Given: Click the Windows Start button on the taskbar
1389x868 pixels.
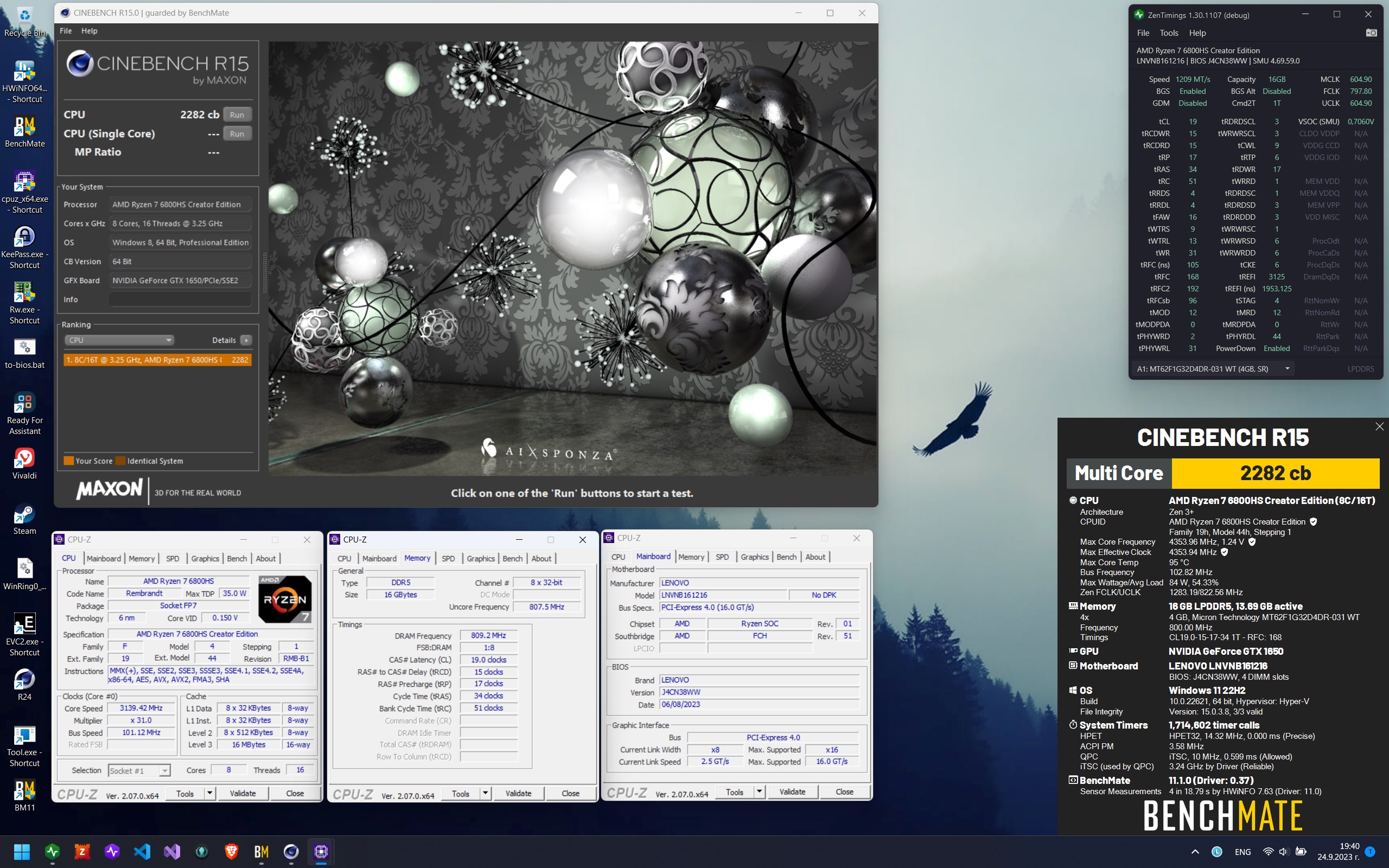Looking at the screenshot, I should [22, 851].
